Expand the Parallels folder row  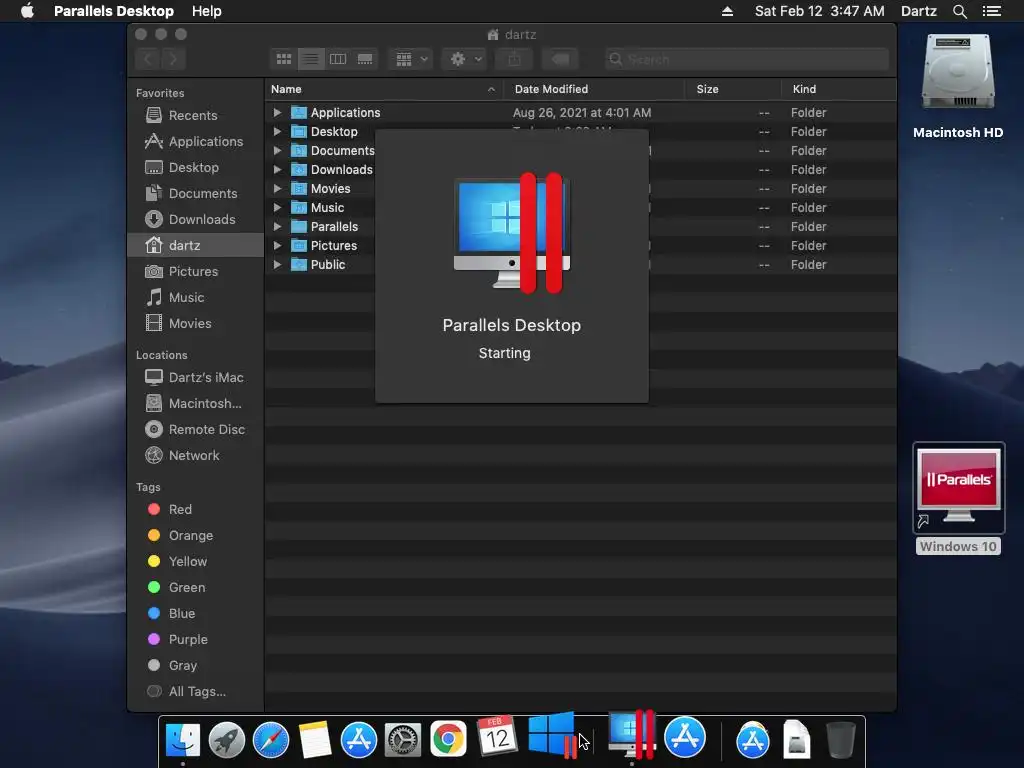[277, 226]
